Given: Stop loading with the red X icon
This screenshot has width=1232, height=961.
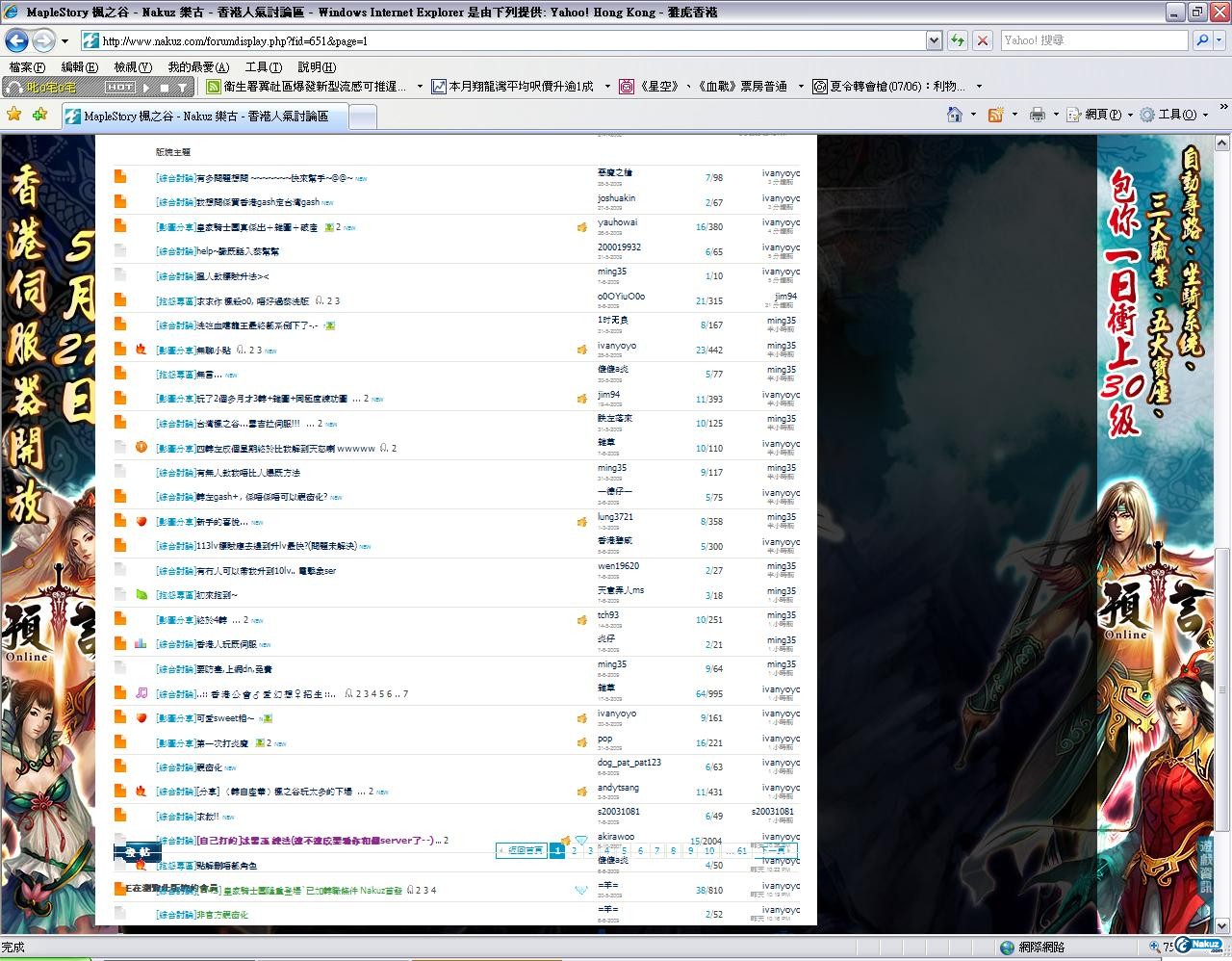Looking at the screenshot, I should tap(982, 40).
